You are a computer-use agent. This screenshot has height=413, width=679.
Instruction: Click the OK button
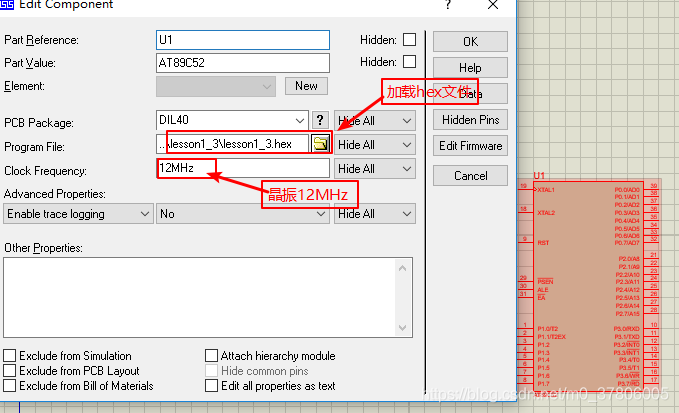[x=470, y=42]
